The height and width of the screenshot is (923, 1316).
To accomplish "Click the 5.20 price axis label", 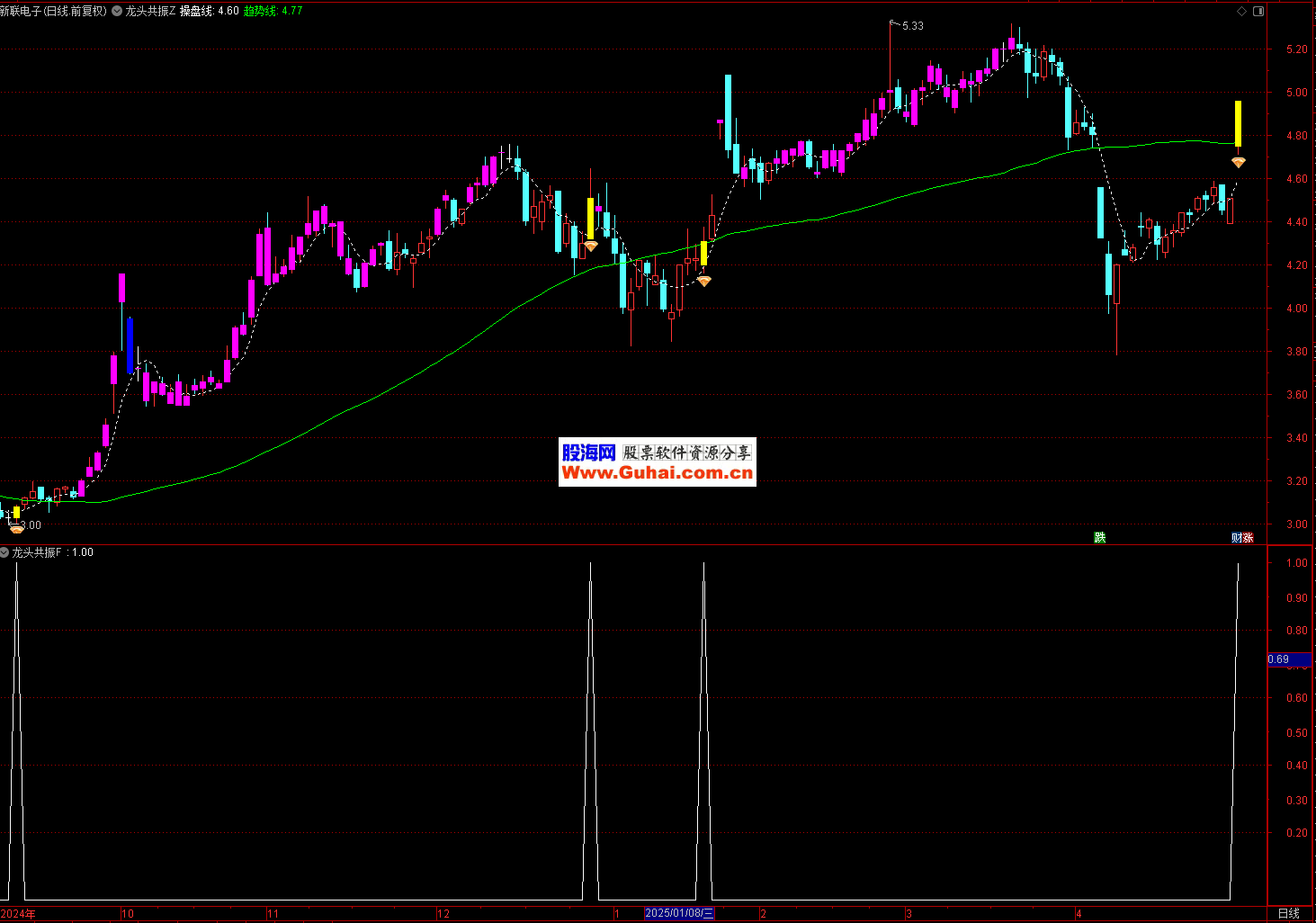I will pyautogui.click(x=1297, y=49).
